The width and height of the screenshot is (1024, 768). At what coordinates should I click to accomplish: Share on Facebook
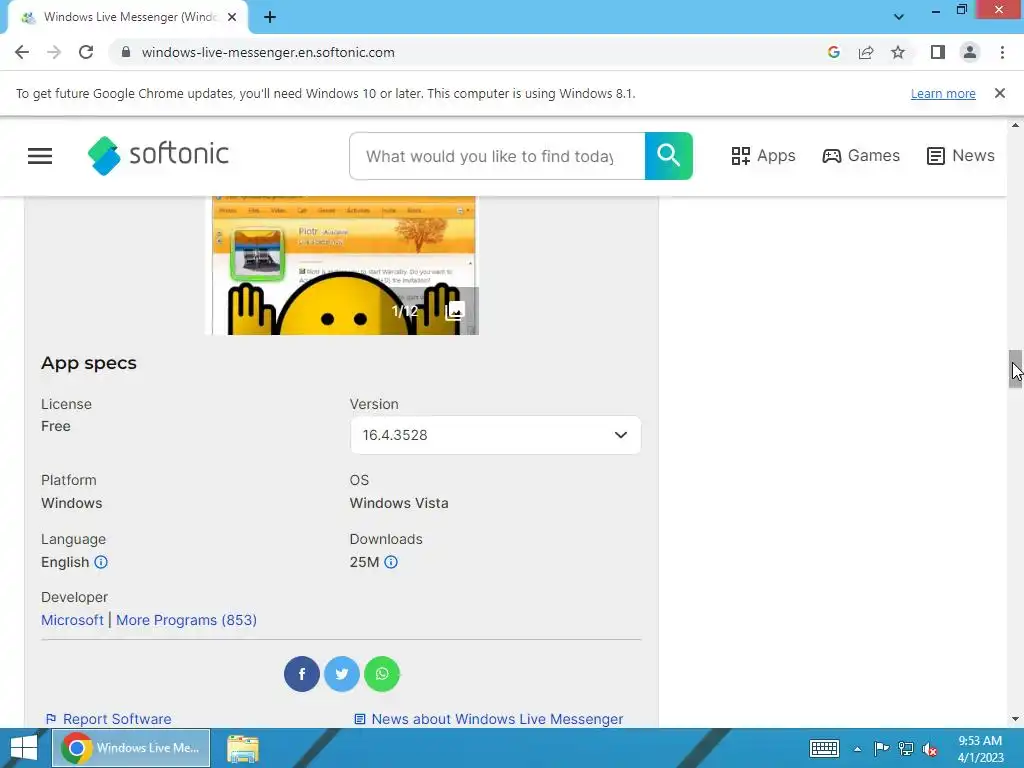point(302,674)
